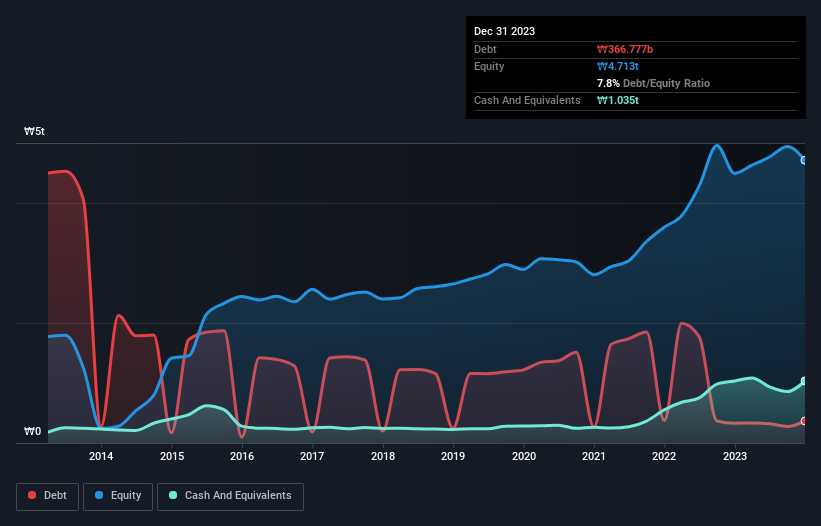
Task: Click the 2014 x-axis label
Action: 101,456
